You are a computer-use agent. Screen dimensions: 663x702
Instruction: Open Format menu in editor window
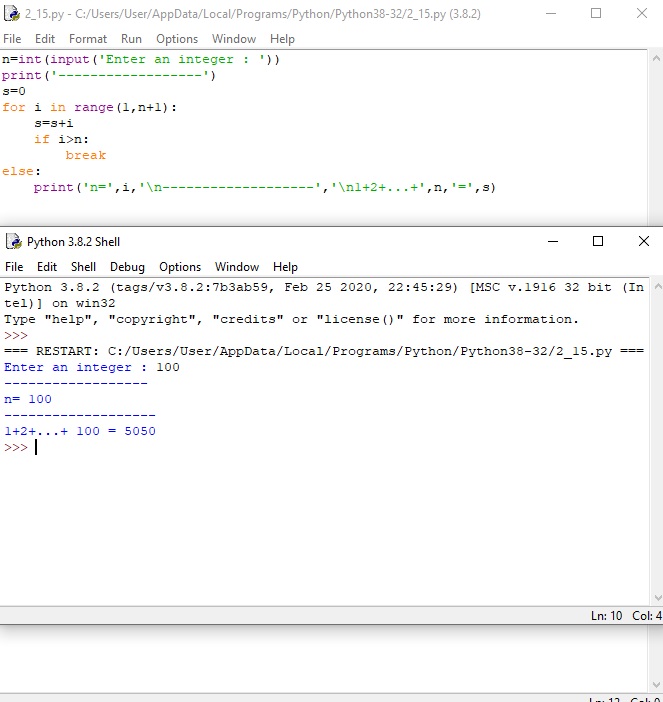pyautogui.click(x=88, y=39)
